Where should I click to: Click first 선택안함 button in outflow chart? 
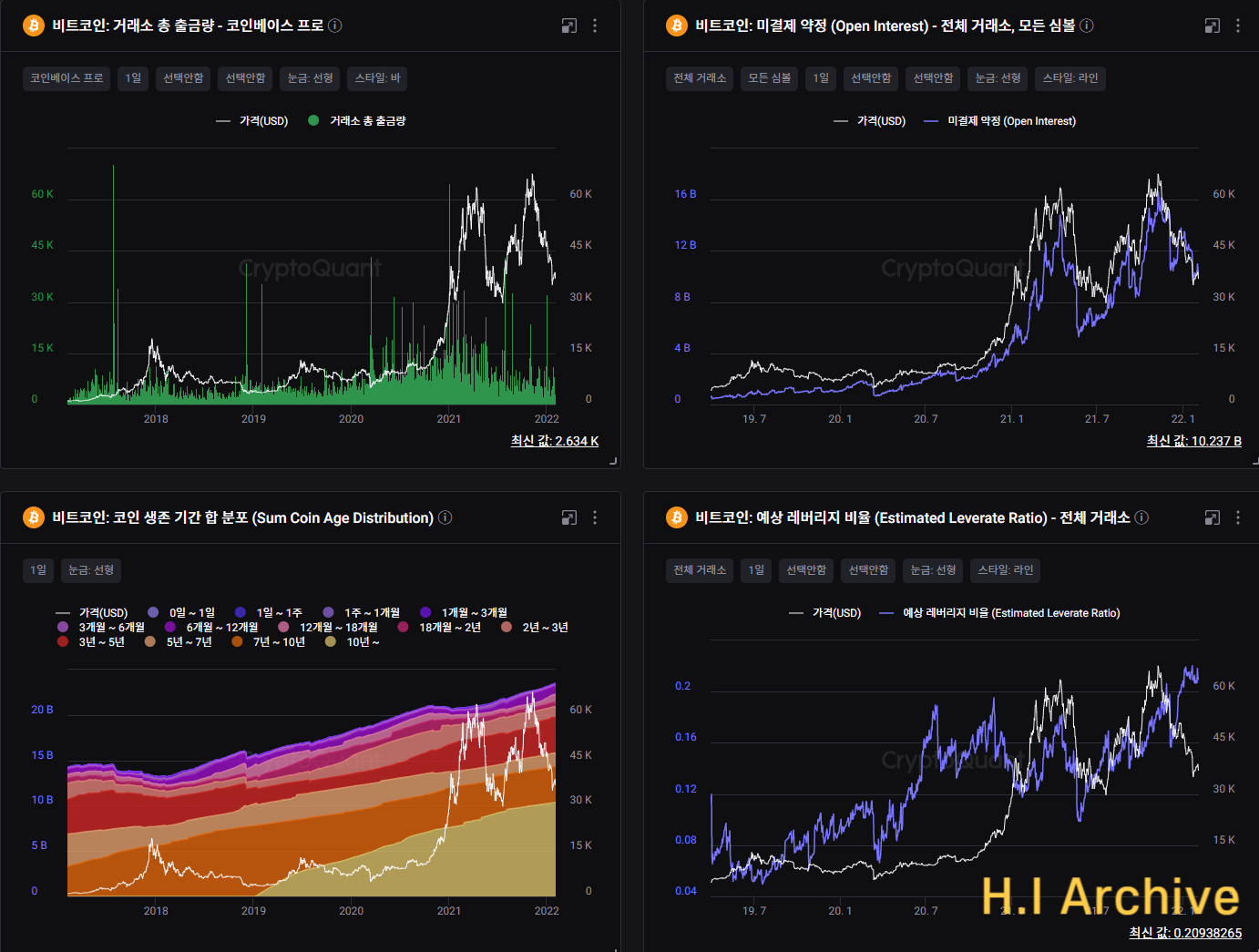(x=183, y=78)
